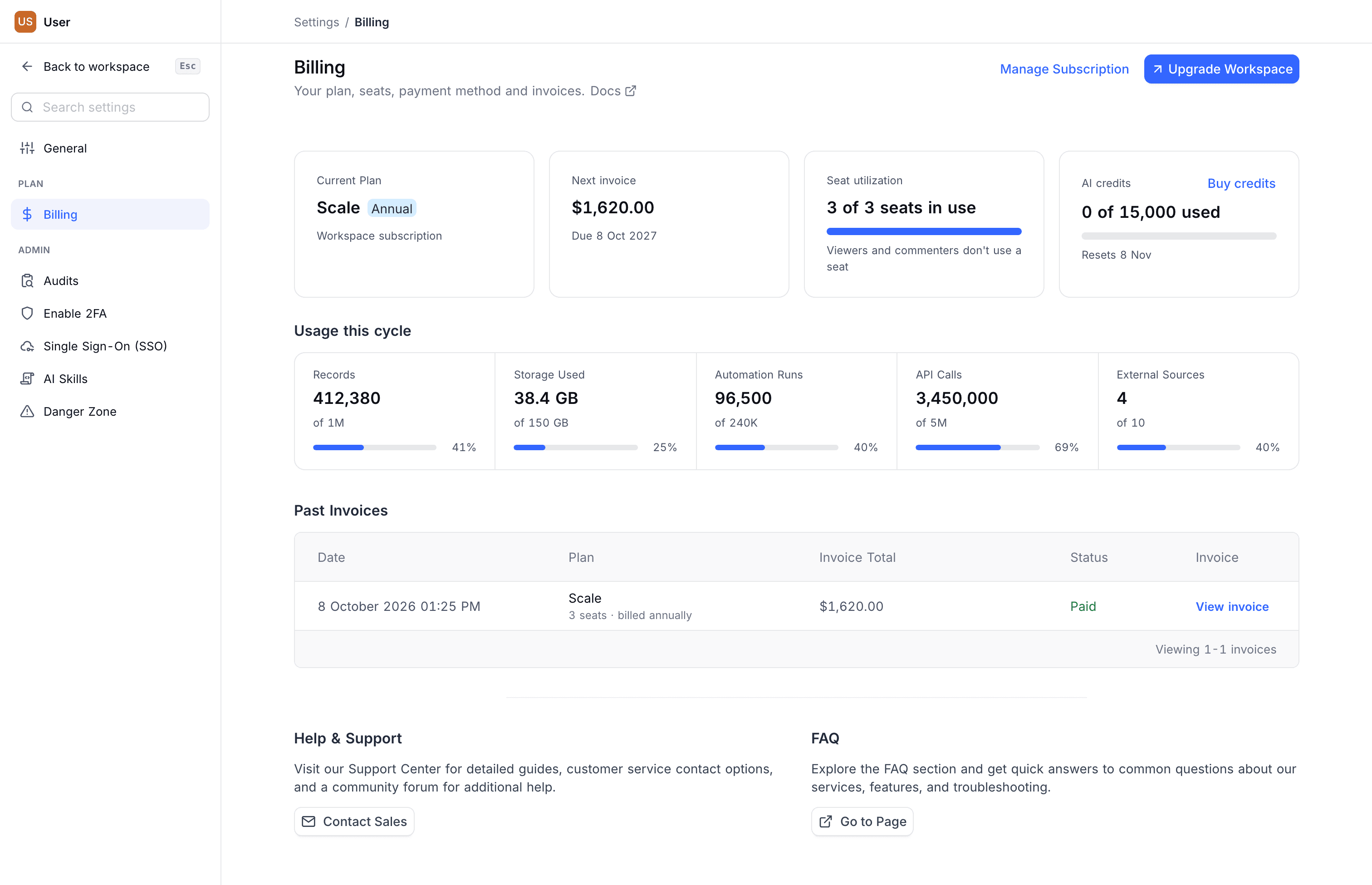Click the external link icon next to Docs
The height and width of the screenshot is (885, 1372).
tap(630, 91)
